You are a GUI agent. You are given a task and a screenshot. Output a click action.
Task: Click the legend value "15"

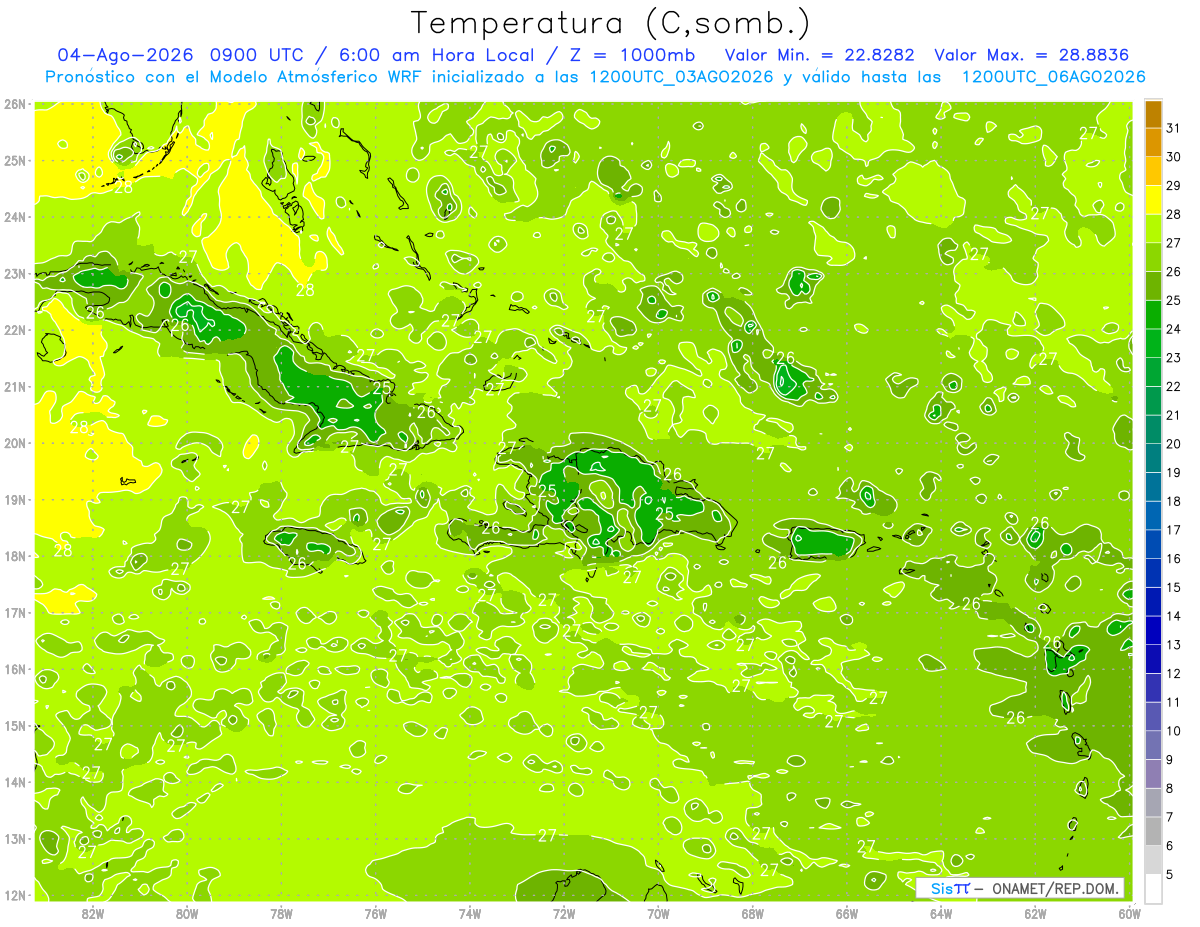coord(1174,587)
